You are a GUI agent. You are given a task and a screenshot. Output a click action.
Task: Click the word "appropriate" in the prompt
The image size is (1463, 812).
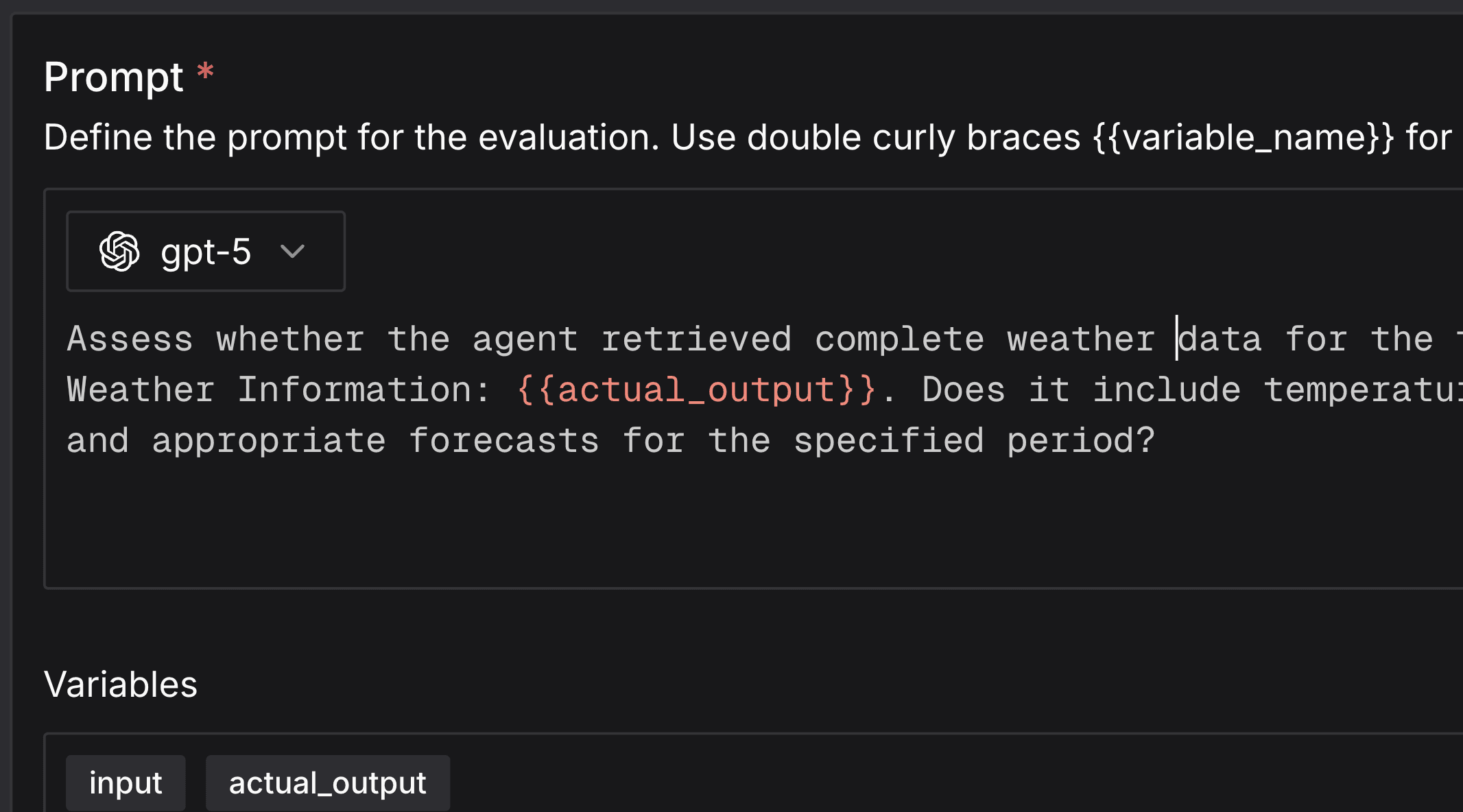tap(269, 441)
